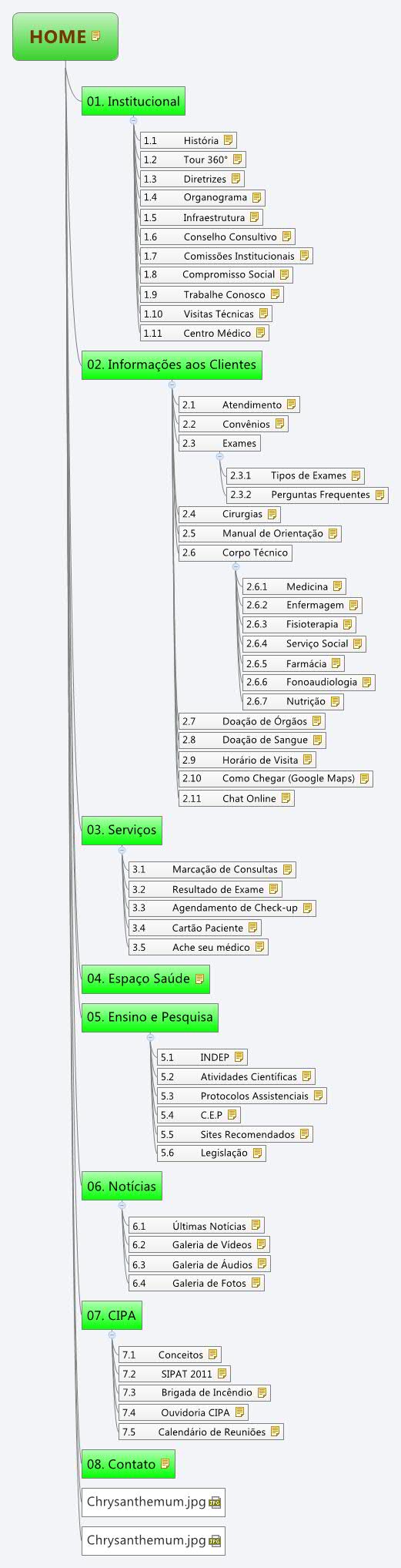Open the note icon beside Doação de Sangue
Viewport: 401px width, 1568px height.
coord(316,740)
